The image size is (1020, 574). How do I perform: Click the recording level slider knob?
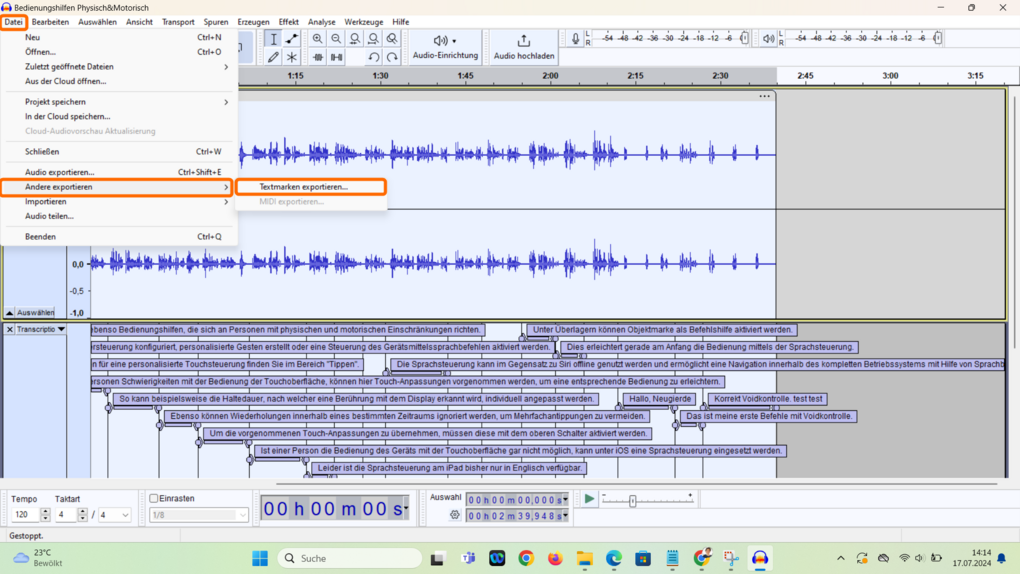744,38
